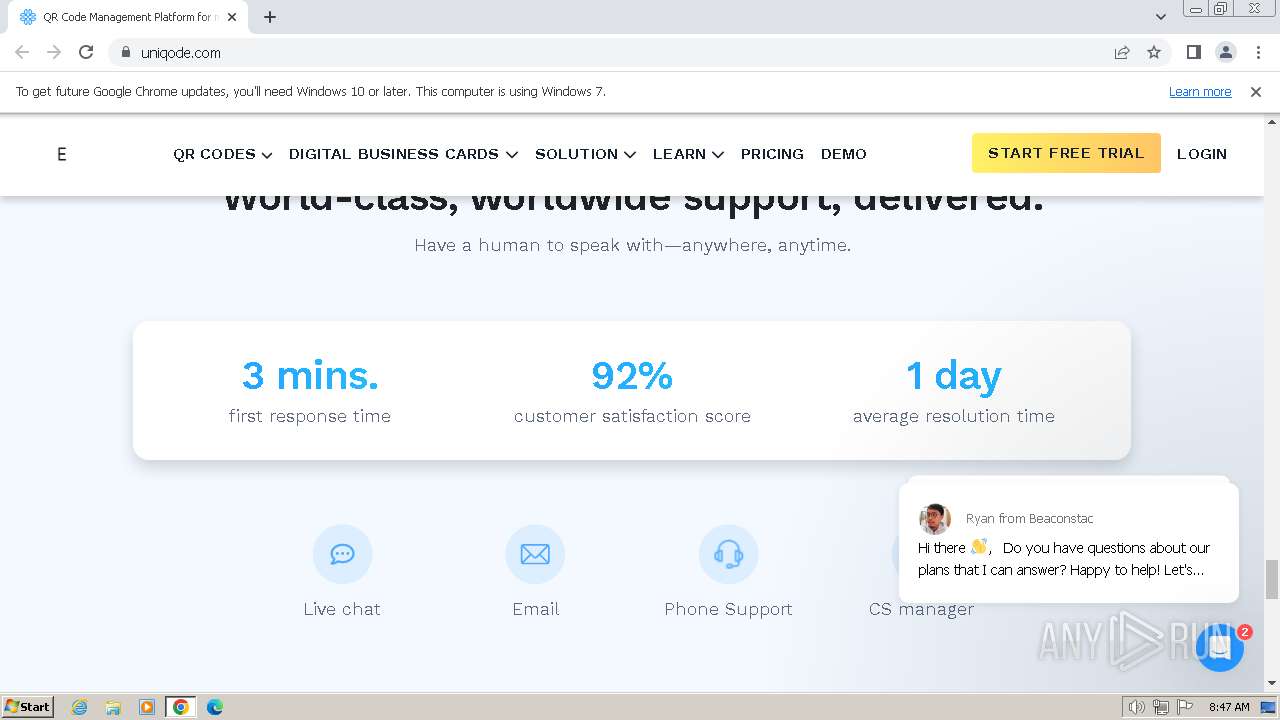
Task: Open file explorer folder in taskbar
Action: coord(113,706)
